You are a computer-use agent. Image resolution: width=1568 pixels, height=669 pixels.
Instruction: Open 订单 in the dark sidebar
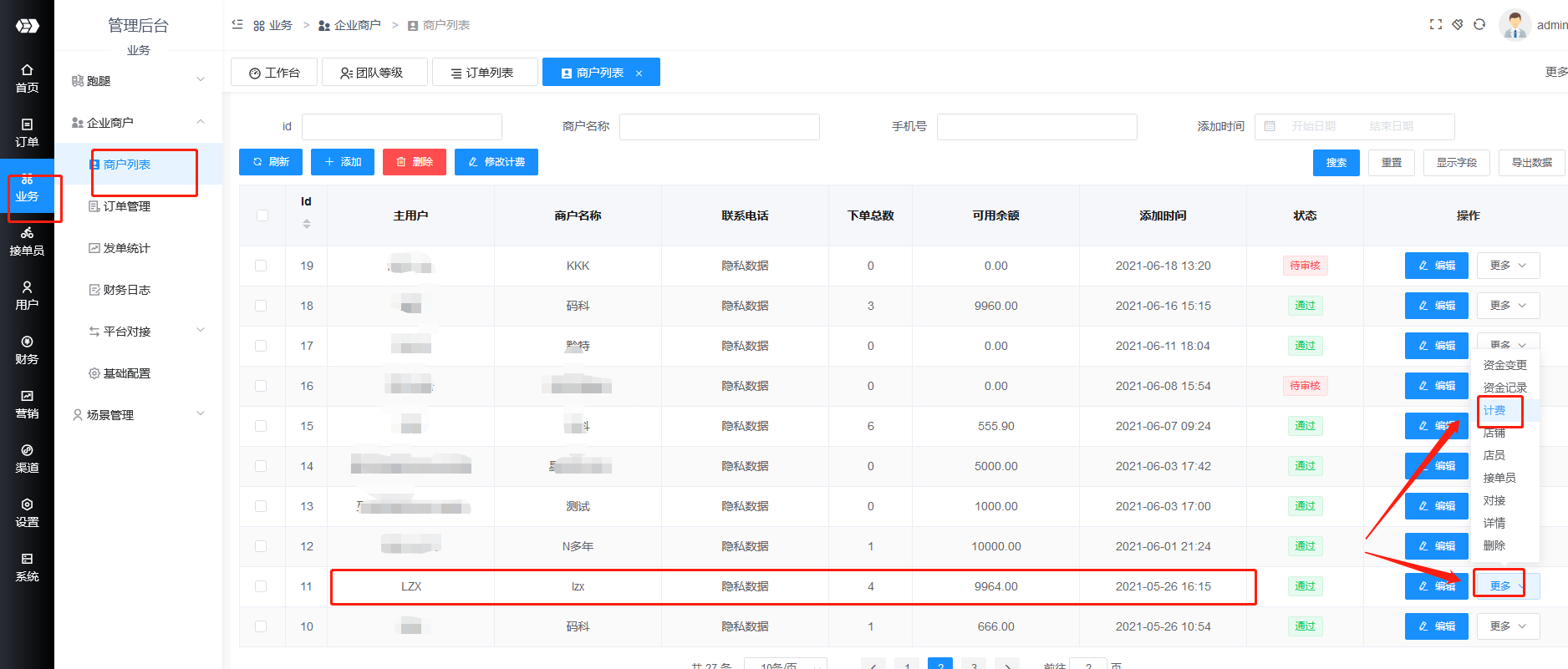point(27,133)
